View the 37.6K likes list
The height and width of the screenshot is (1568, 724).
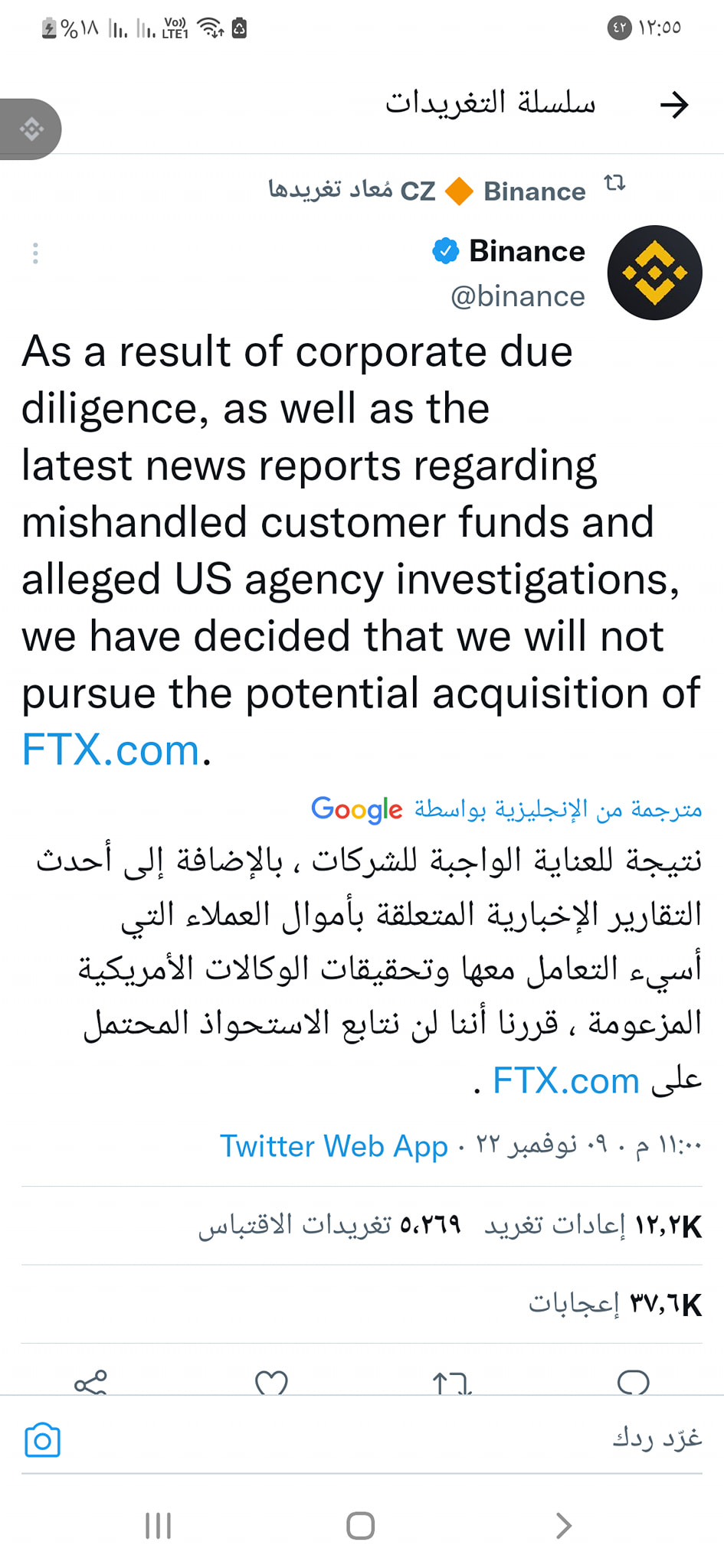click(614, 1304)
